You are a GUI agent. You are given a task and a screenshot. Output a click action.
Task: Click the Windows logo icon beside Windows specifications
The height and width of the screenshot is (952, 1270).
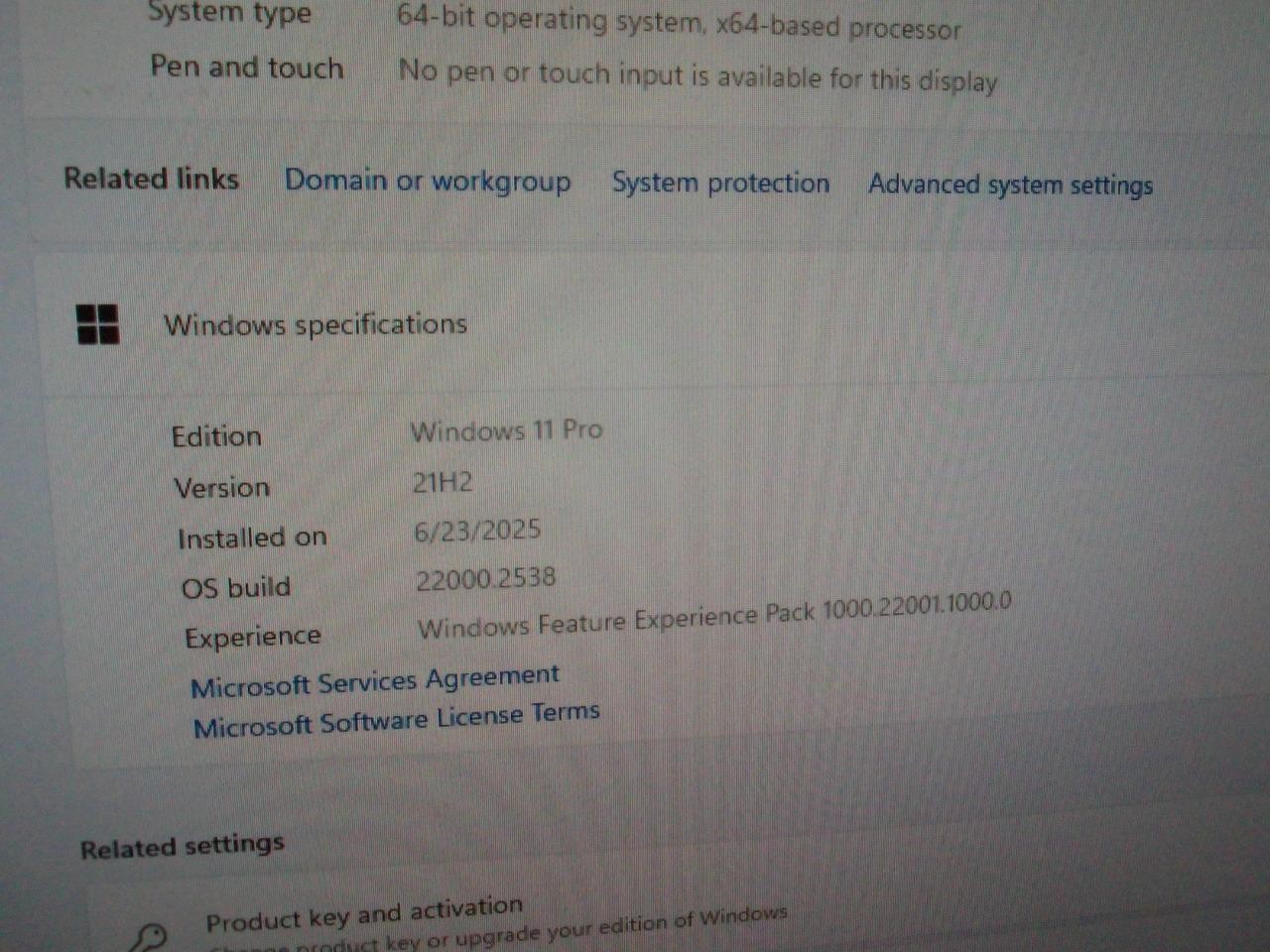click(x=98, y=324)
